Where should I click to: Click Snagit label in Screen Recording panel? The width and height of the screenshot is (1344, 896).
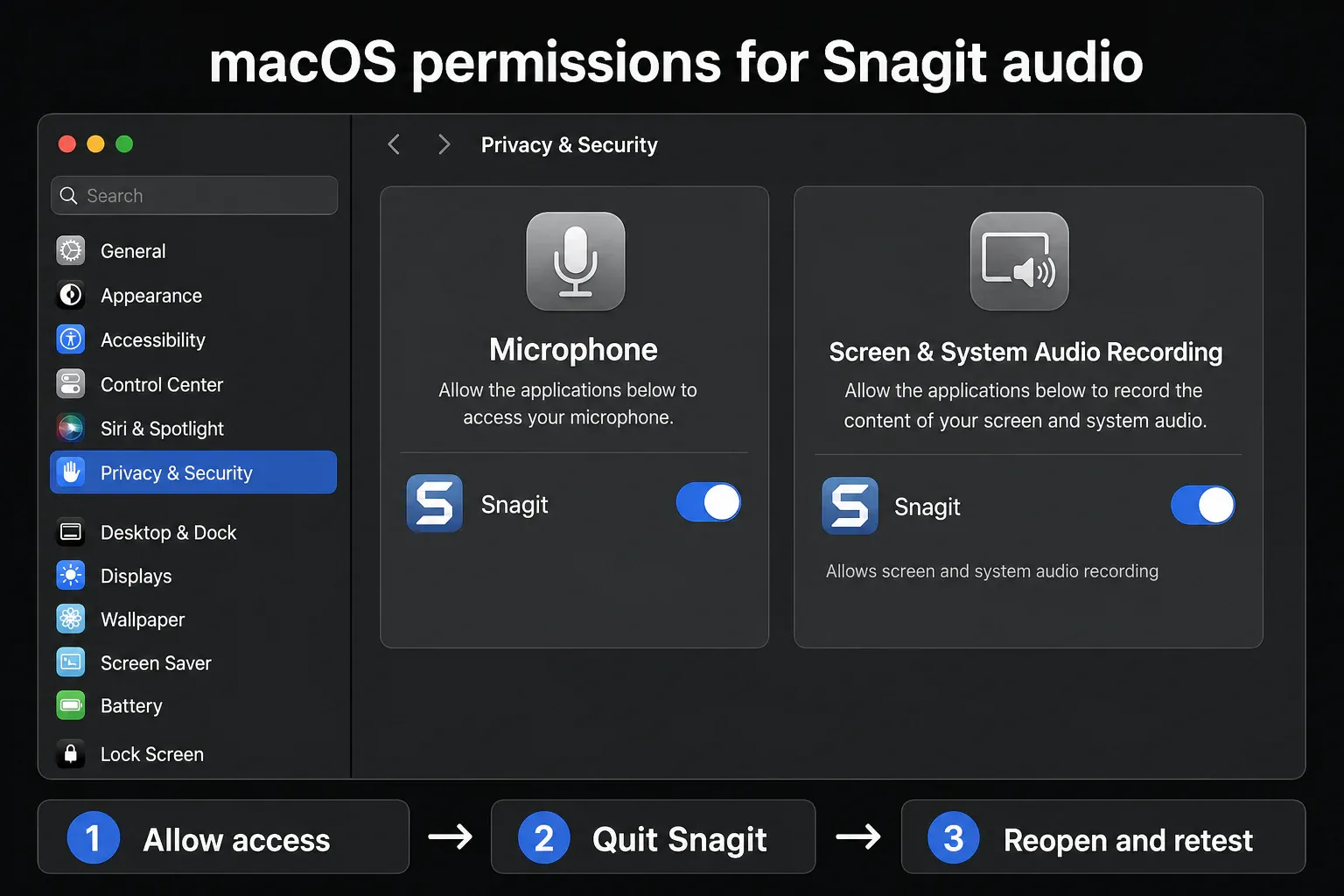click(927, 507)
